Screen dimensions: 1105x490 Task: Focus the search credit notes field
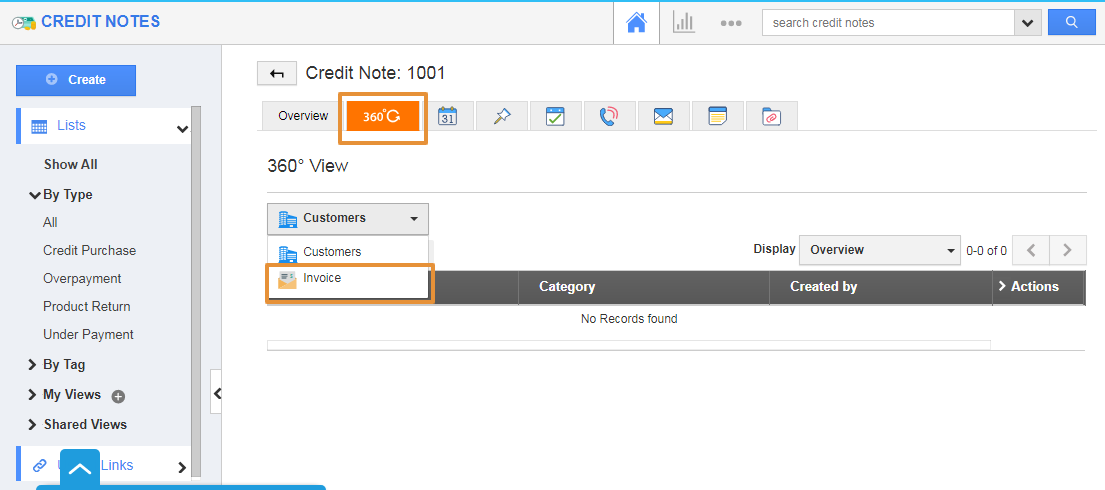coord(888,23)
